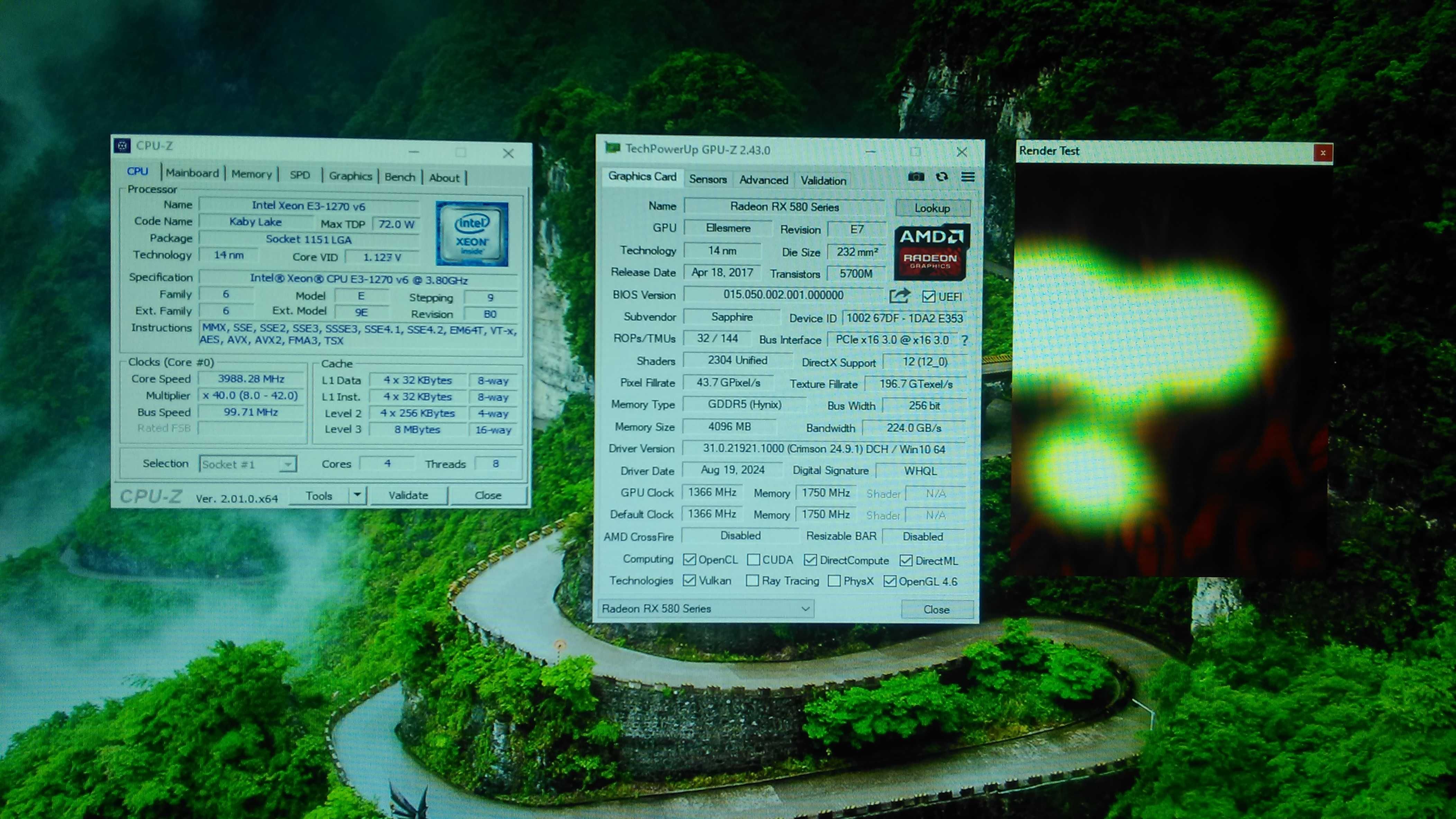This screenshot has height=819, width=1456.
Task: Close the Render Test window
Action: coord(1322,153)
